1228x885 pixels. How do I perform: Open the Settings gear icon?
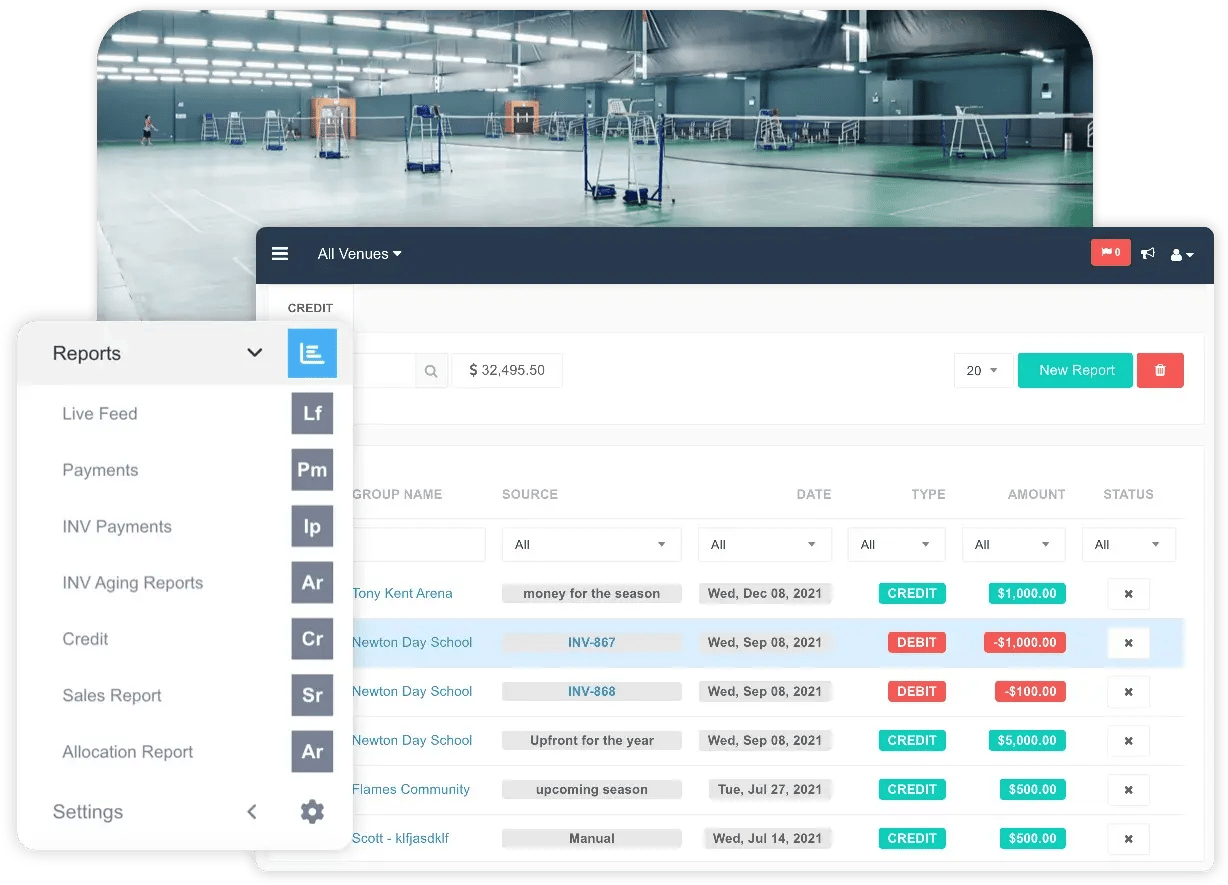pyautogui.click(x=312, y=812)
